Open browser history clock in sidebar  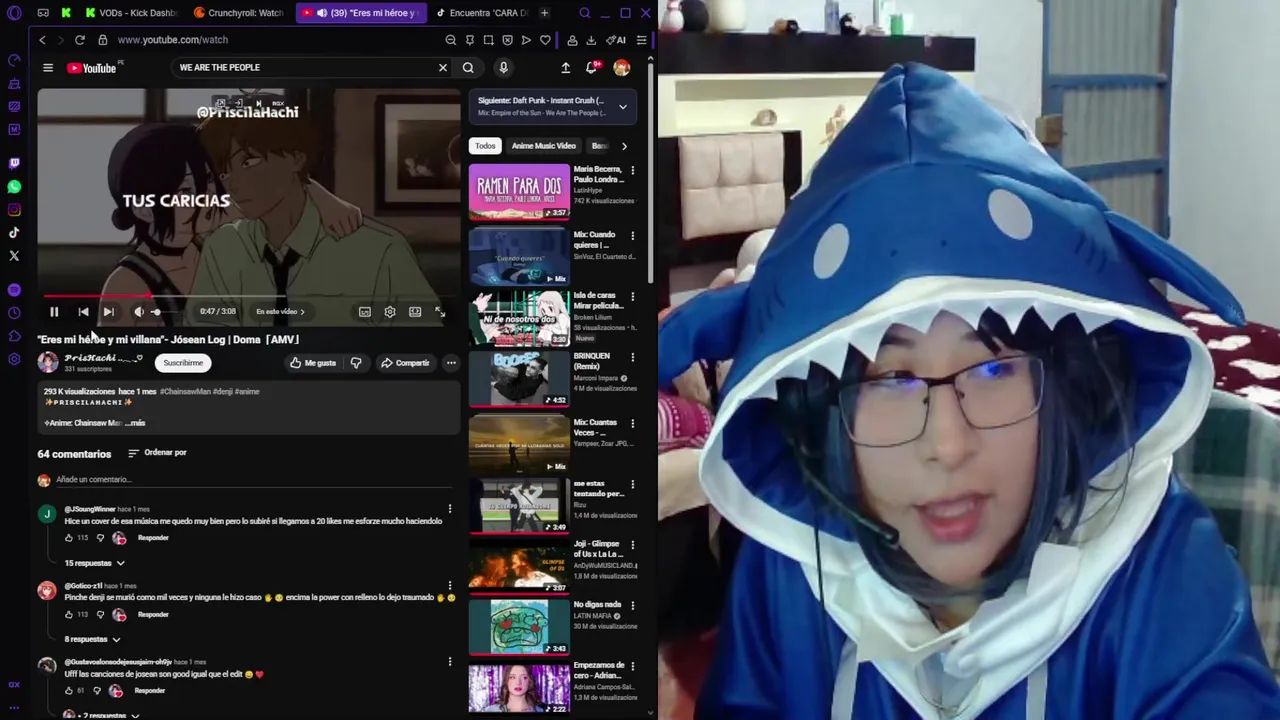tap(14, 313)
